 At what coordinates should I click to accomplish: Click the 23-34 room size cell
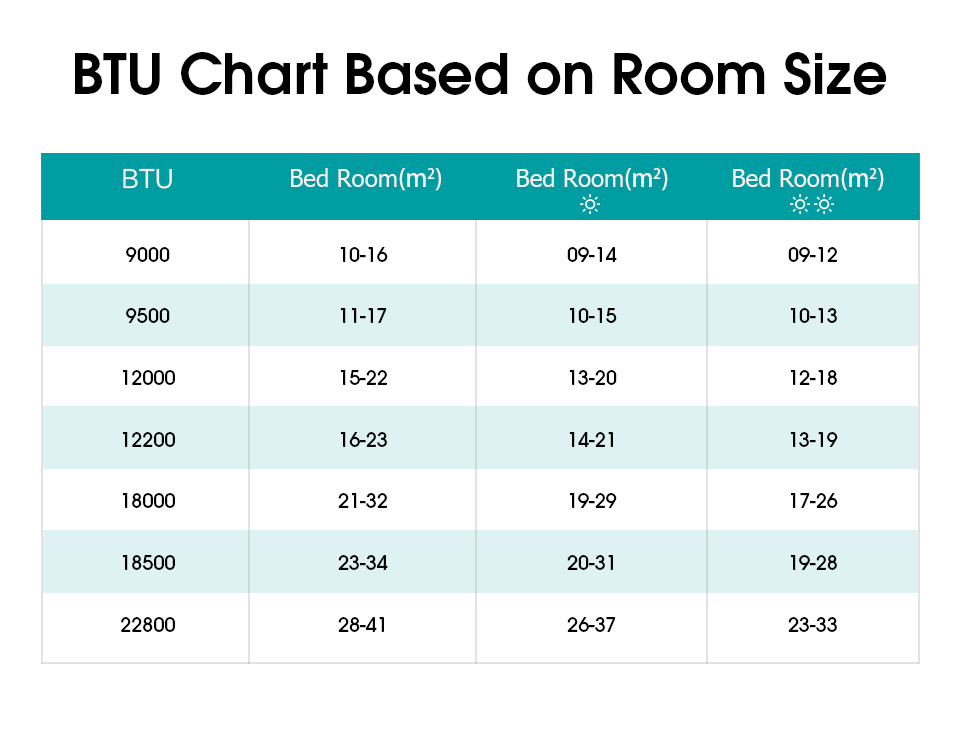click(362, 563)
